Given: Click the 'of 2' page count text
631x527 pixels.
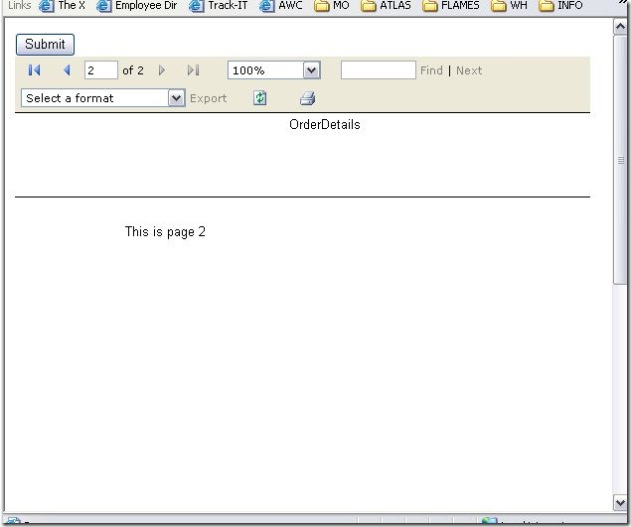Looking at the screenshot, I should 133,70.
